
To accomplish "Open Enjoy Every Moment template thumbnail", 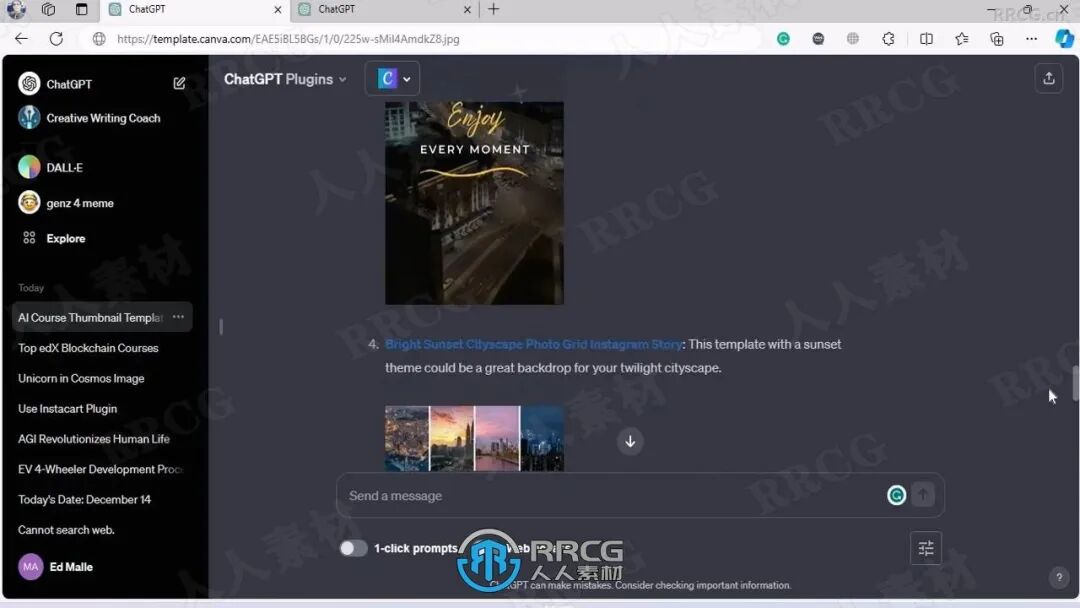I will [474, 203].
